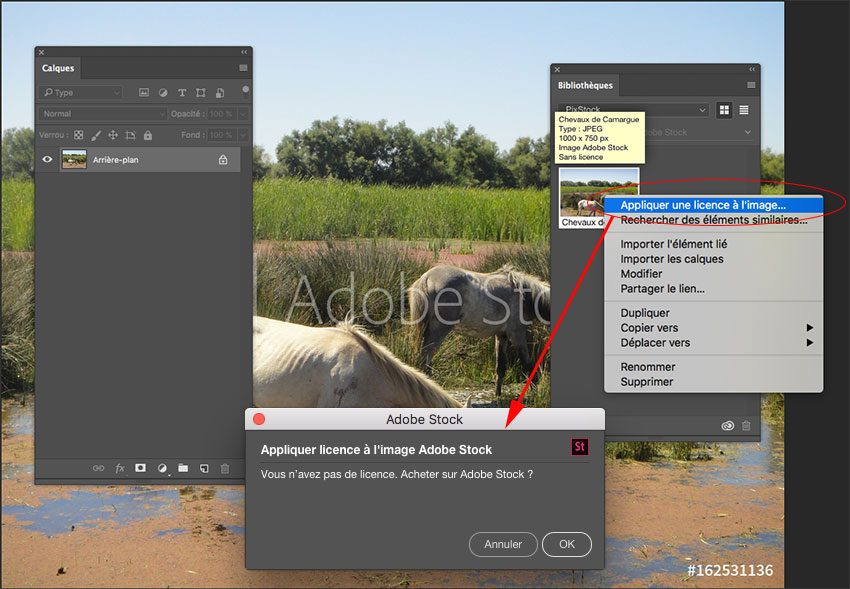The image size is (850, 589).
Task: Choose Appliquer une licence à l'image
Action: point(713,205)
